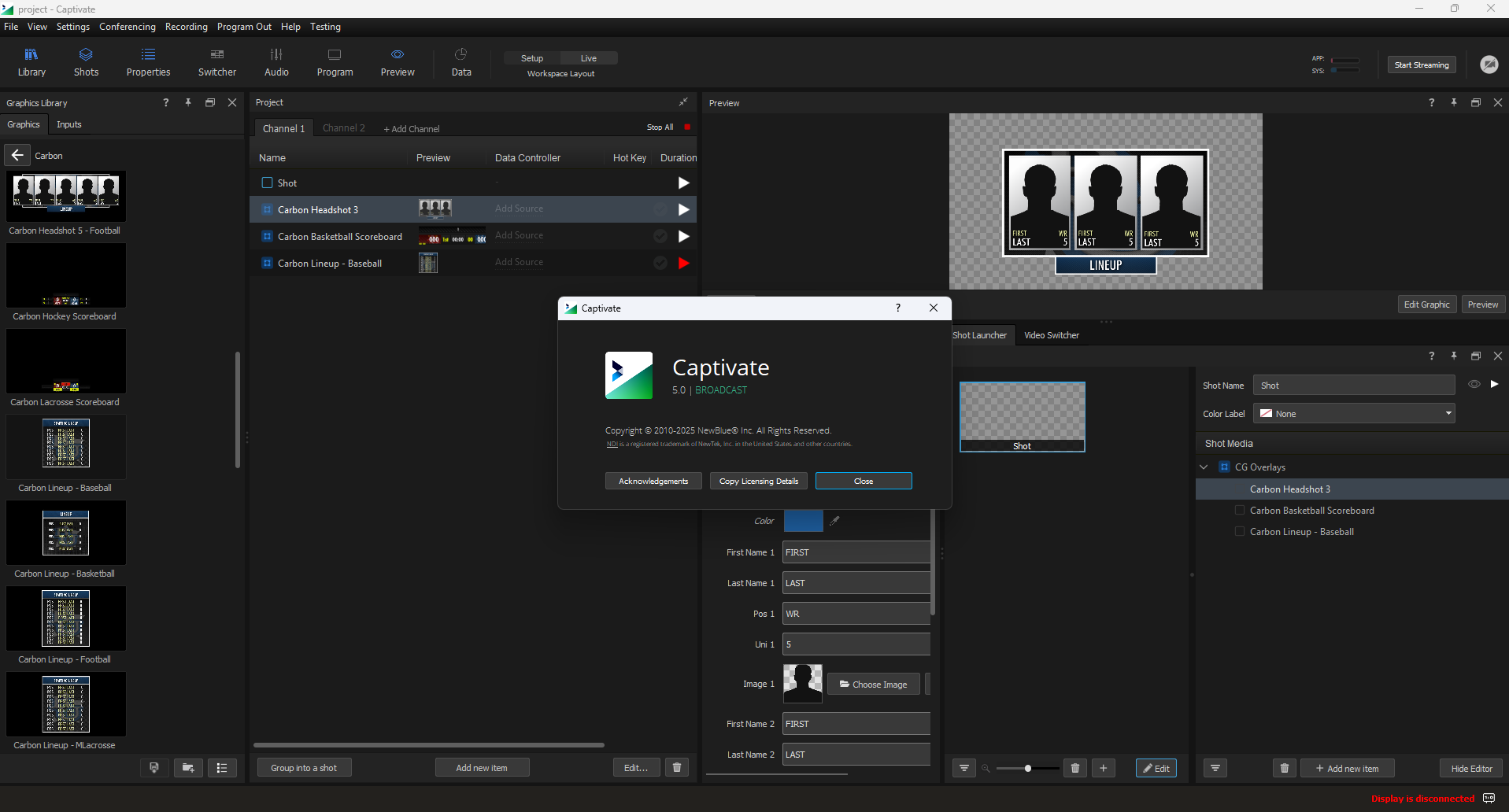This screenshot has height=812, width=1509.
Task: Open the Switcher toolbar icon
Action: pos(217,62)
